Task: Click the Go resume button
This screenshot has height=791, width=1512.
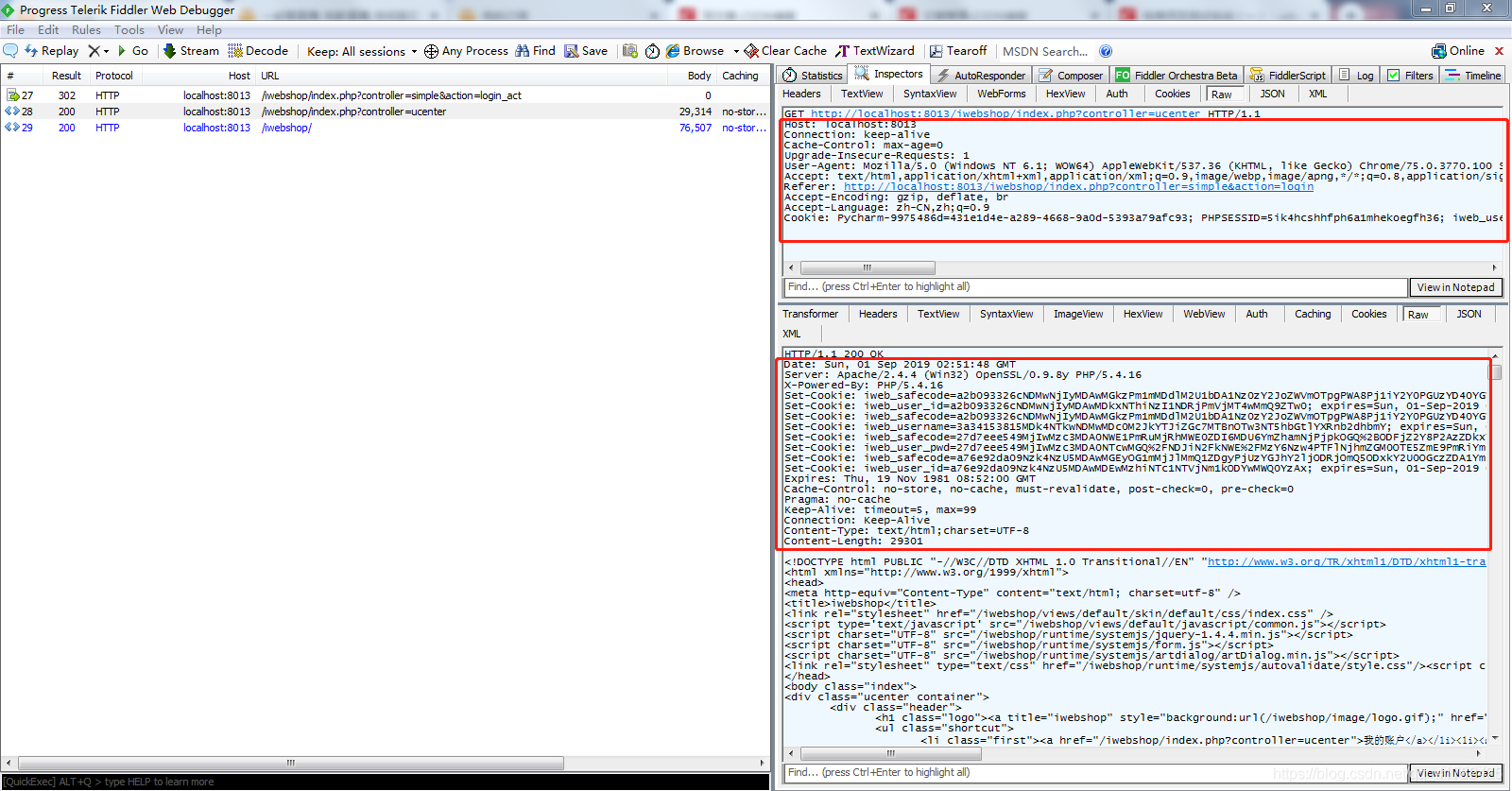Action: (133, 51)
